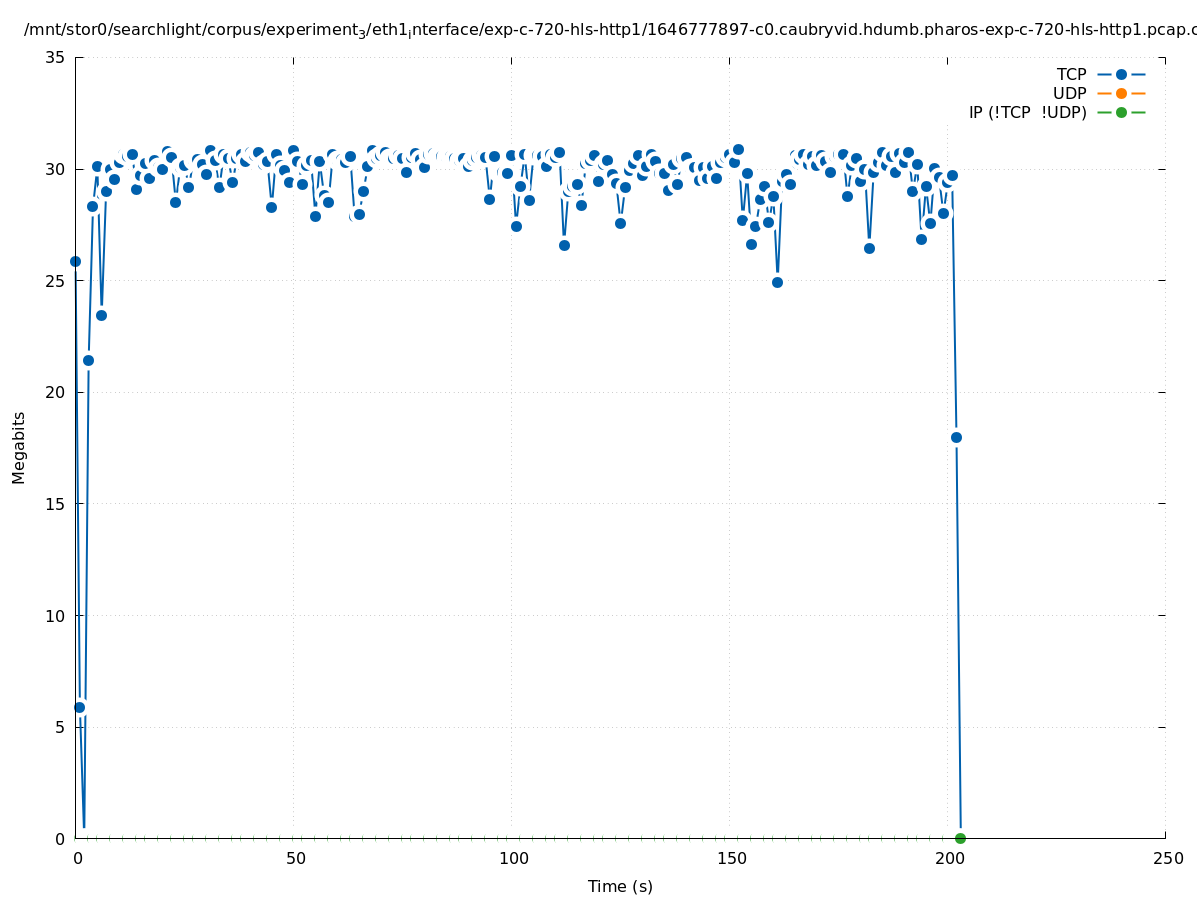1197x900 pixels.
Task: Click the 15 tick label on Megabits axis
Action: 56,504
